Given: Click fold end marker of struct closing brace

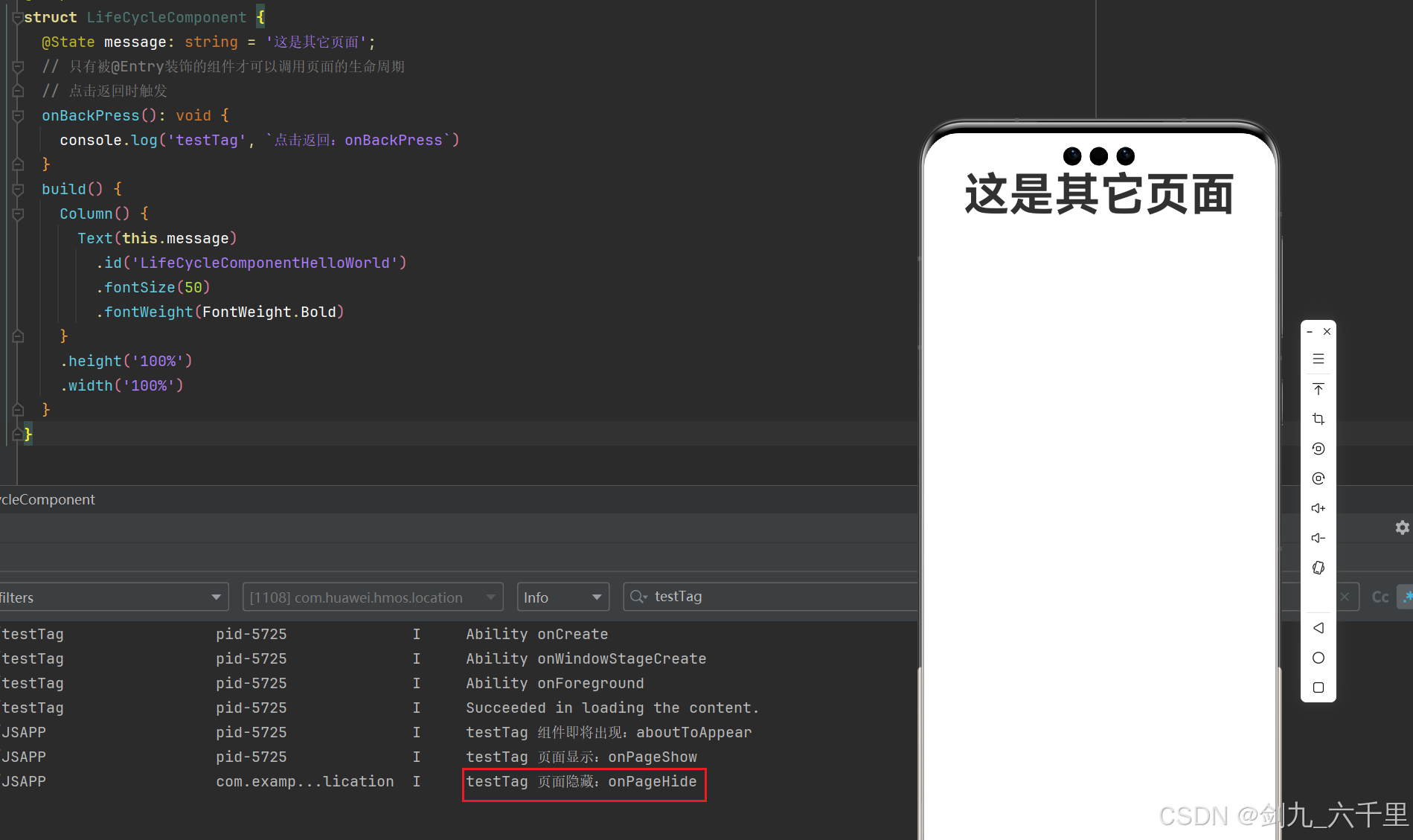Looking at the screenshot, I should pos(18,434).
